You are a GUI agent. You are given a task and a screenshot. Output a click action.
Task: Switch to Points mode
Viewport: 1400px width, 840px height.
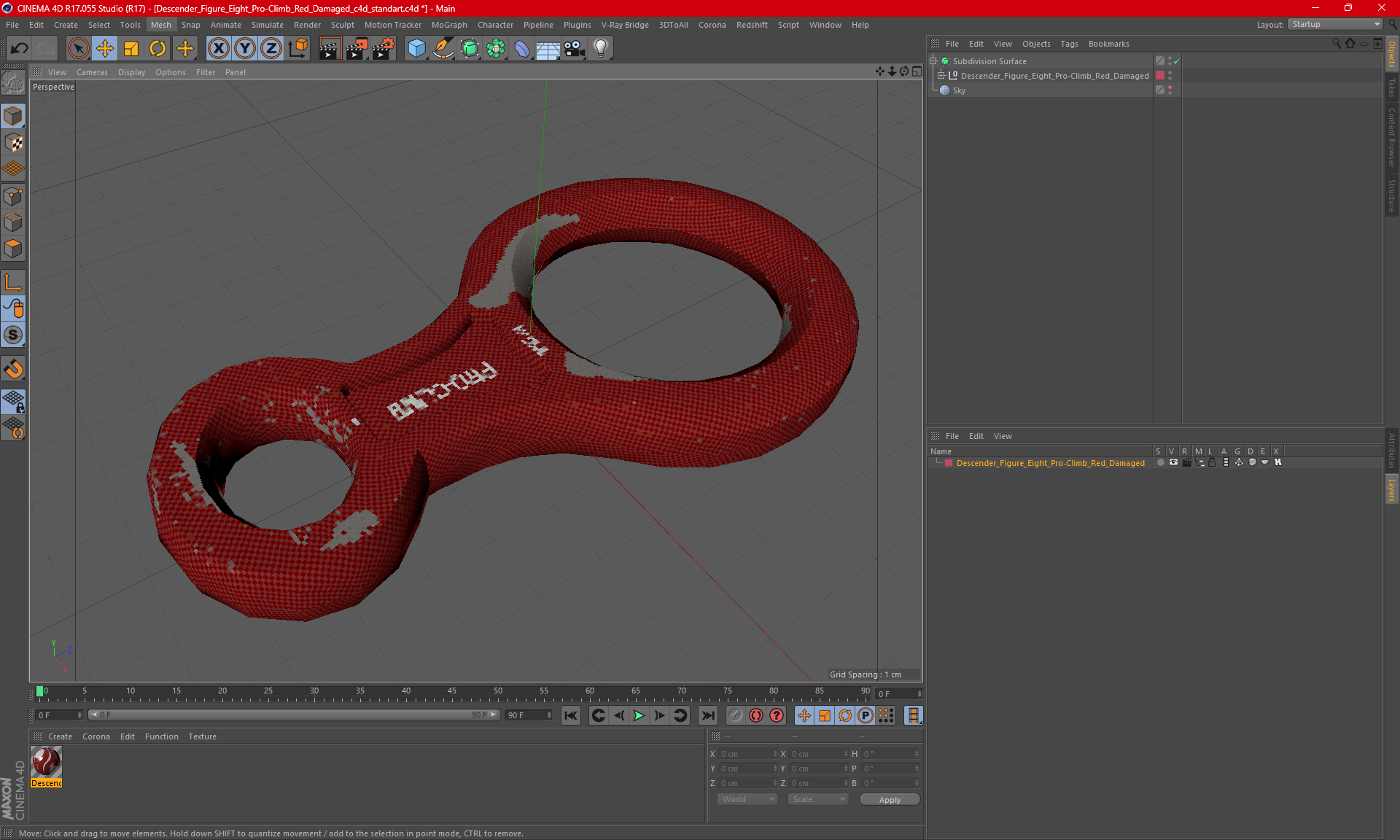(x=13, y=196)
